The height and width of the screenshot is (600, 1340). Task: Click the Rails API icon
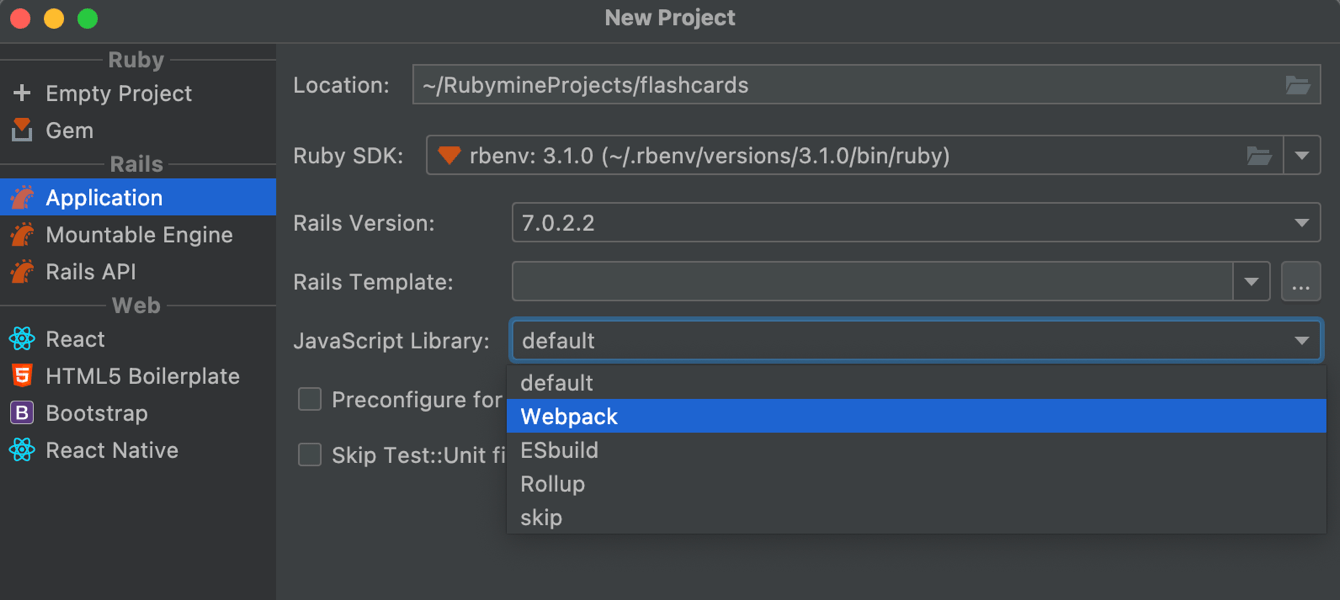point(22,272)
